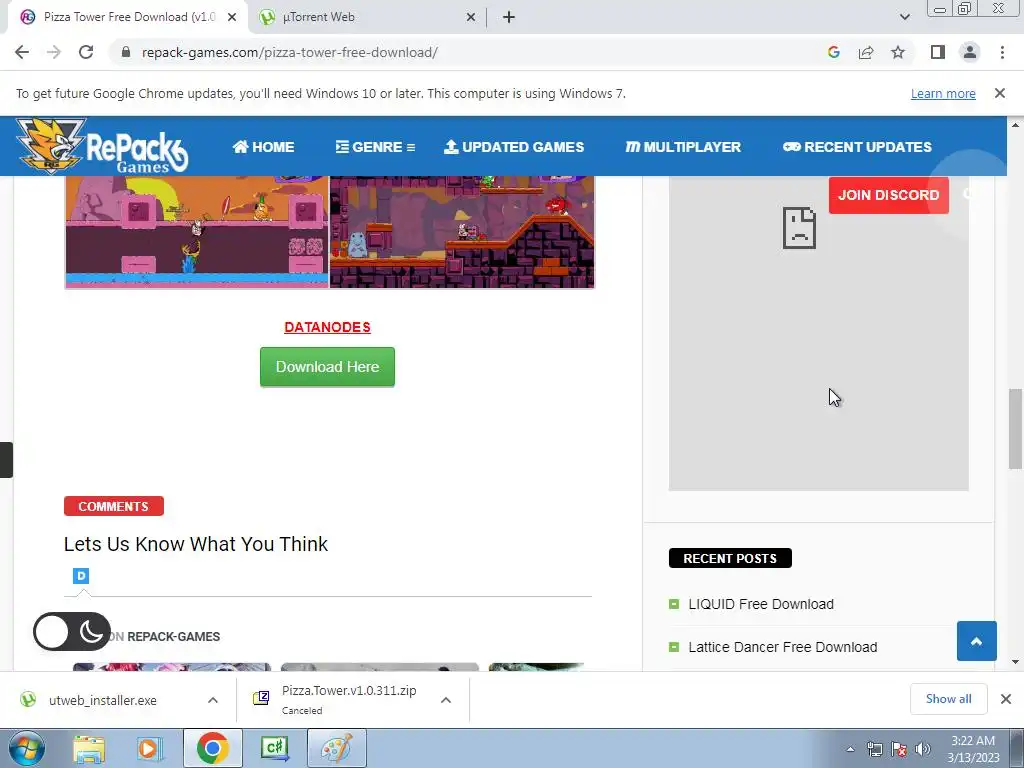
Task: Reload the page with the refresh icon
Action: 86,52
